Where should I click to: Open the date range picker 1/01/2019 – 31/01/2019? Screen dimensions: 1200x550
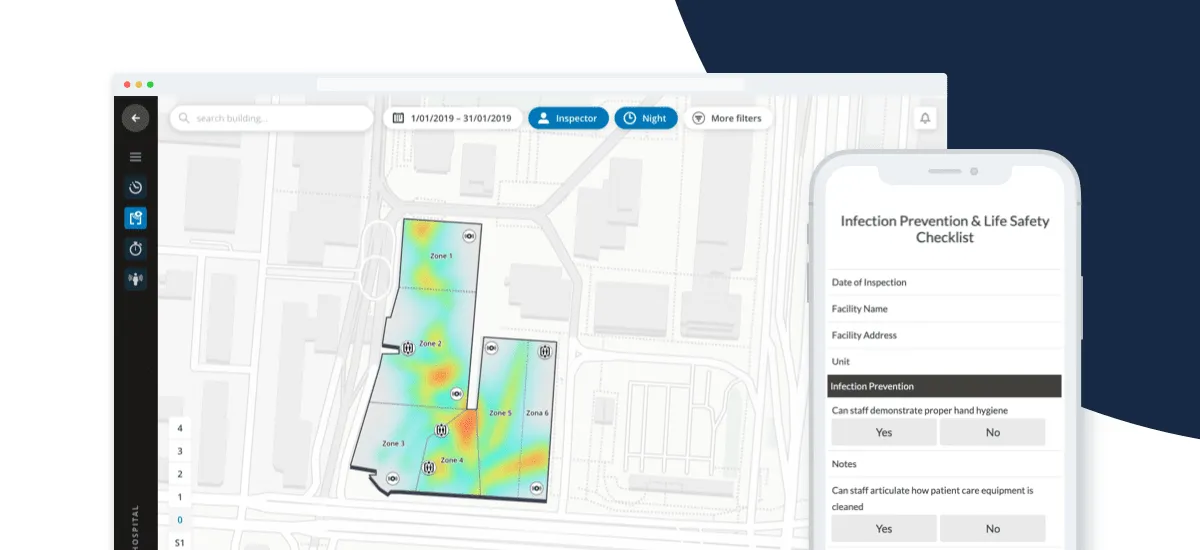[452, 118]
